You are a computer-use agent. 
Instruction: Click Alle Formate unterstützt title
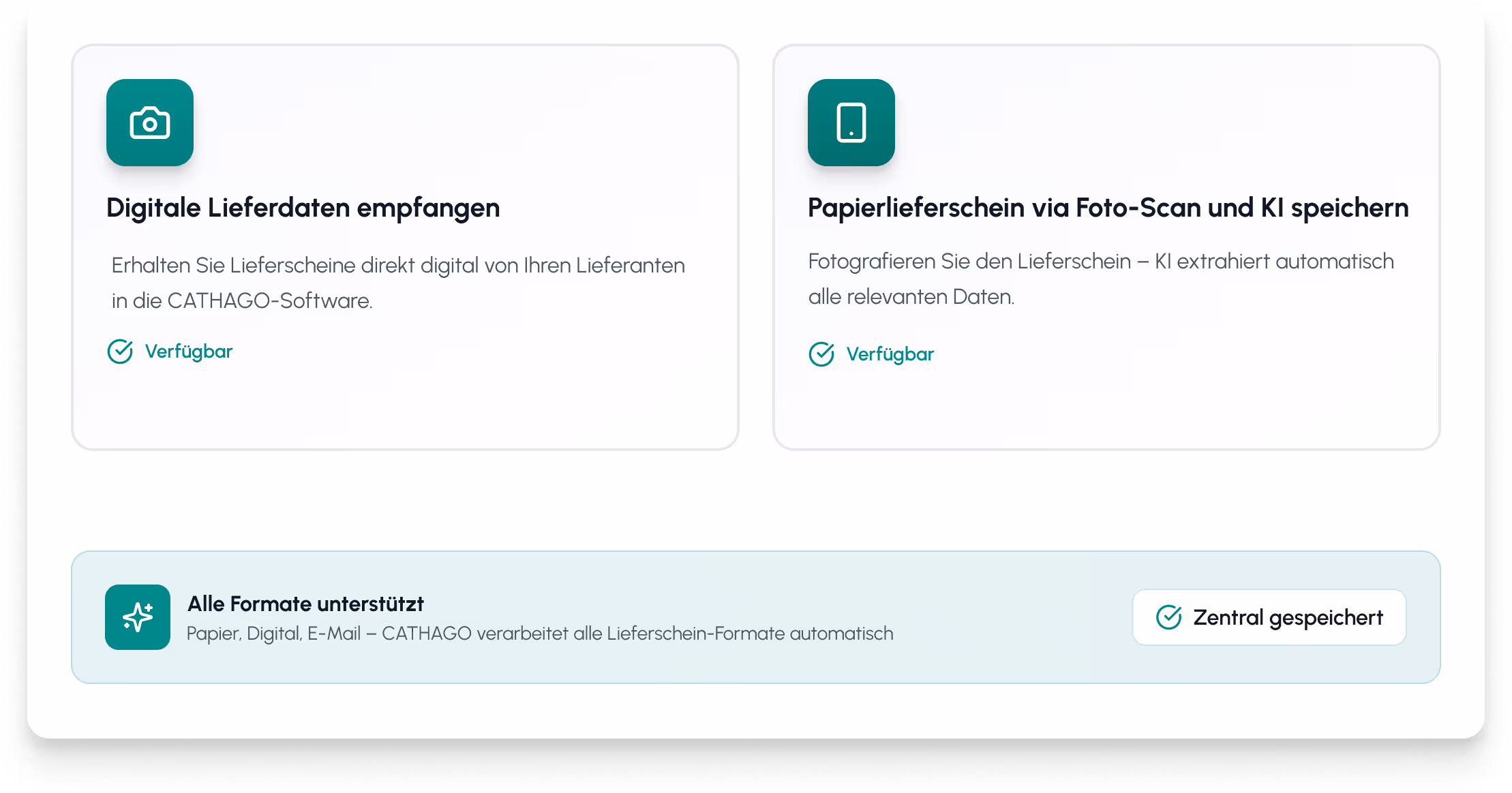point(305,604)
